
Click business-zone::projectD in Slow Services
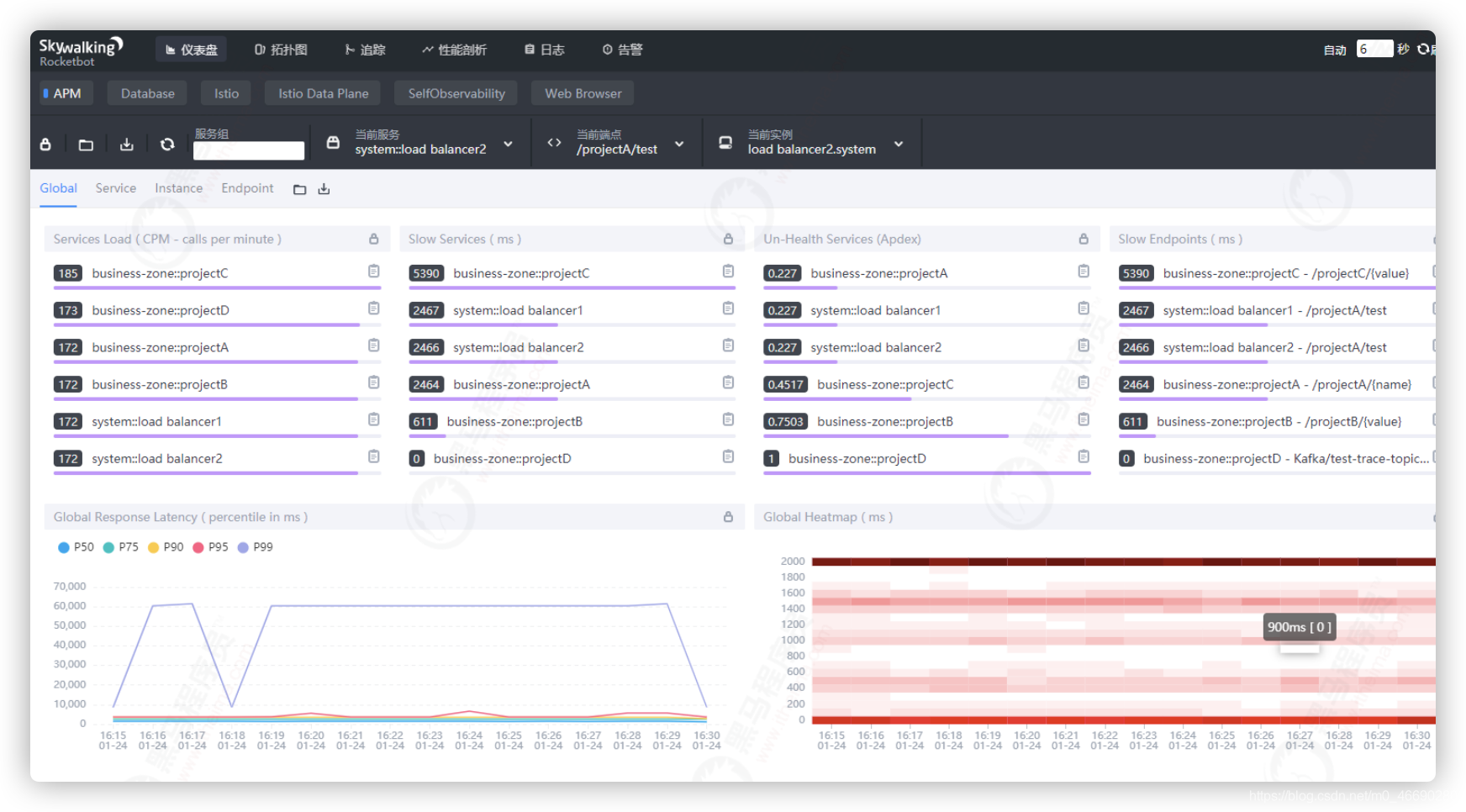coord(502,458)
